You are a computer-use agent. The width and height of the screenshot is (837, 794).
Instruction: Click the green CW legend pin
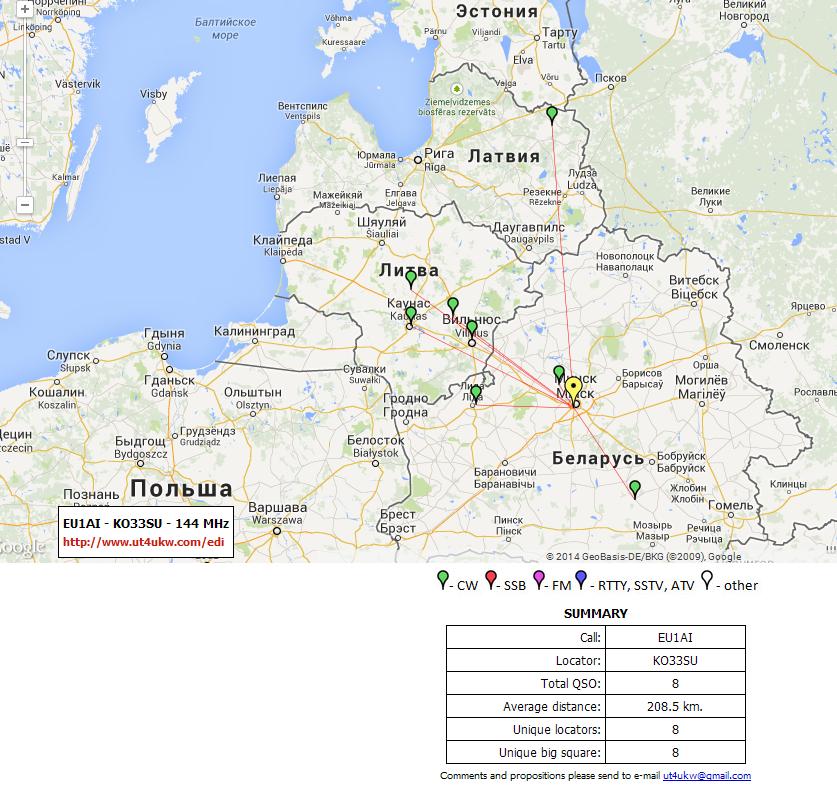(443, 579)
